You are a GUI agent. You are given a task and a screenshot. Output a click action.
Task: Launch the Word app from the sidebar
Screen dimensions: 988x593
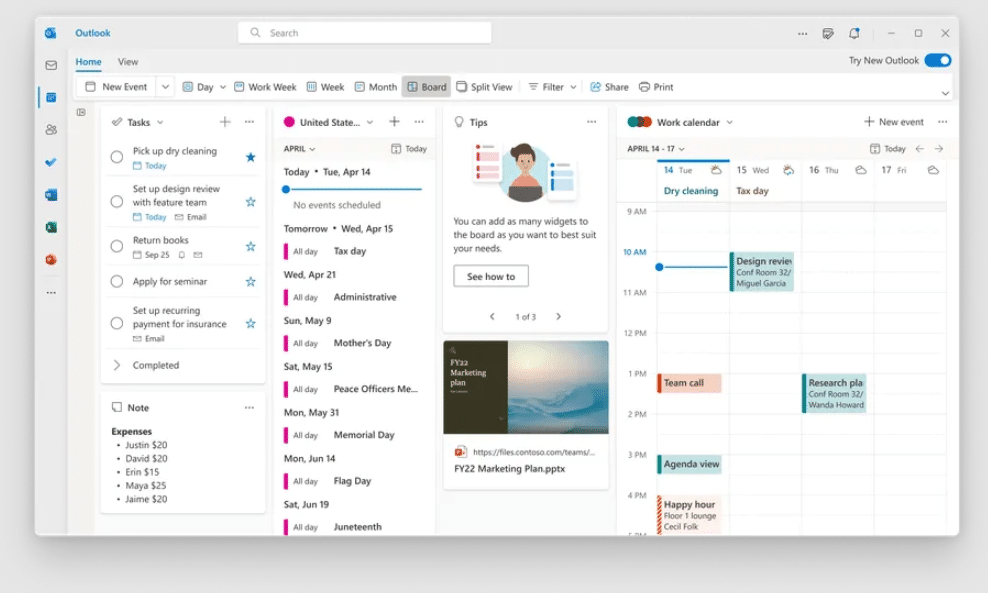51,195
